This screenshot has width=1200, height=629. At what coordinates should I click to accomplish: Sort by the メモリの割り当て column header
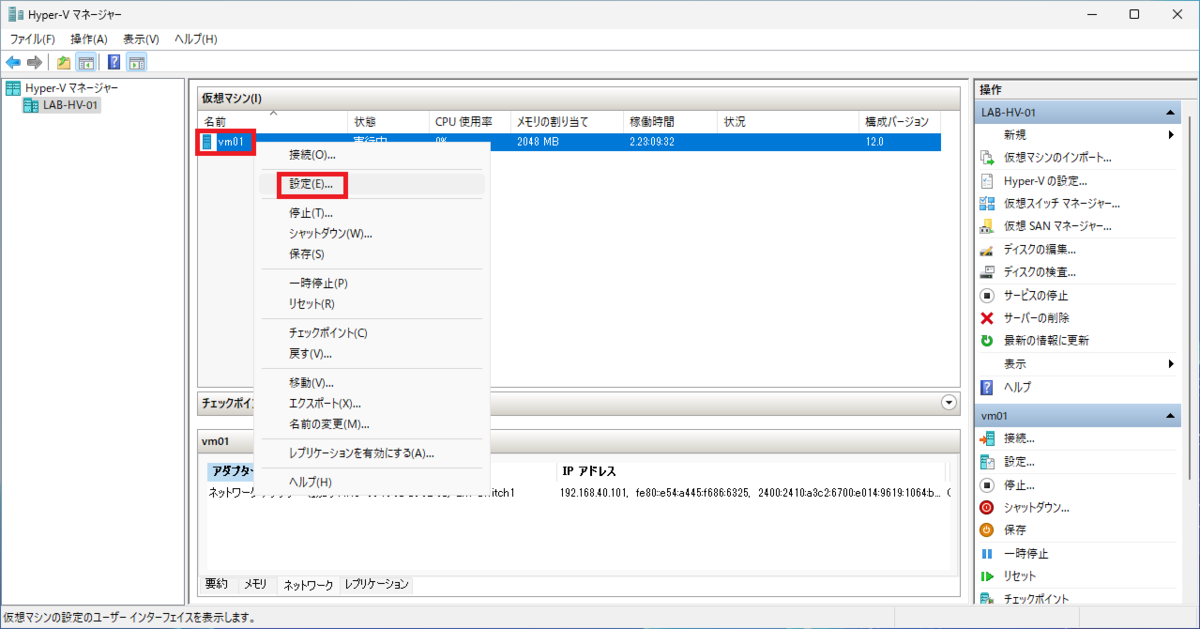pyautogui.click(x=566, y=122)
